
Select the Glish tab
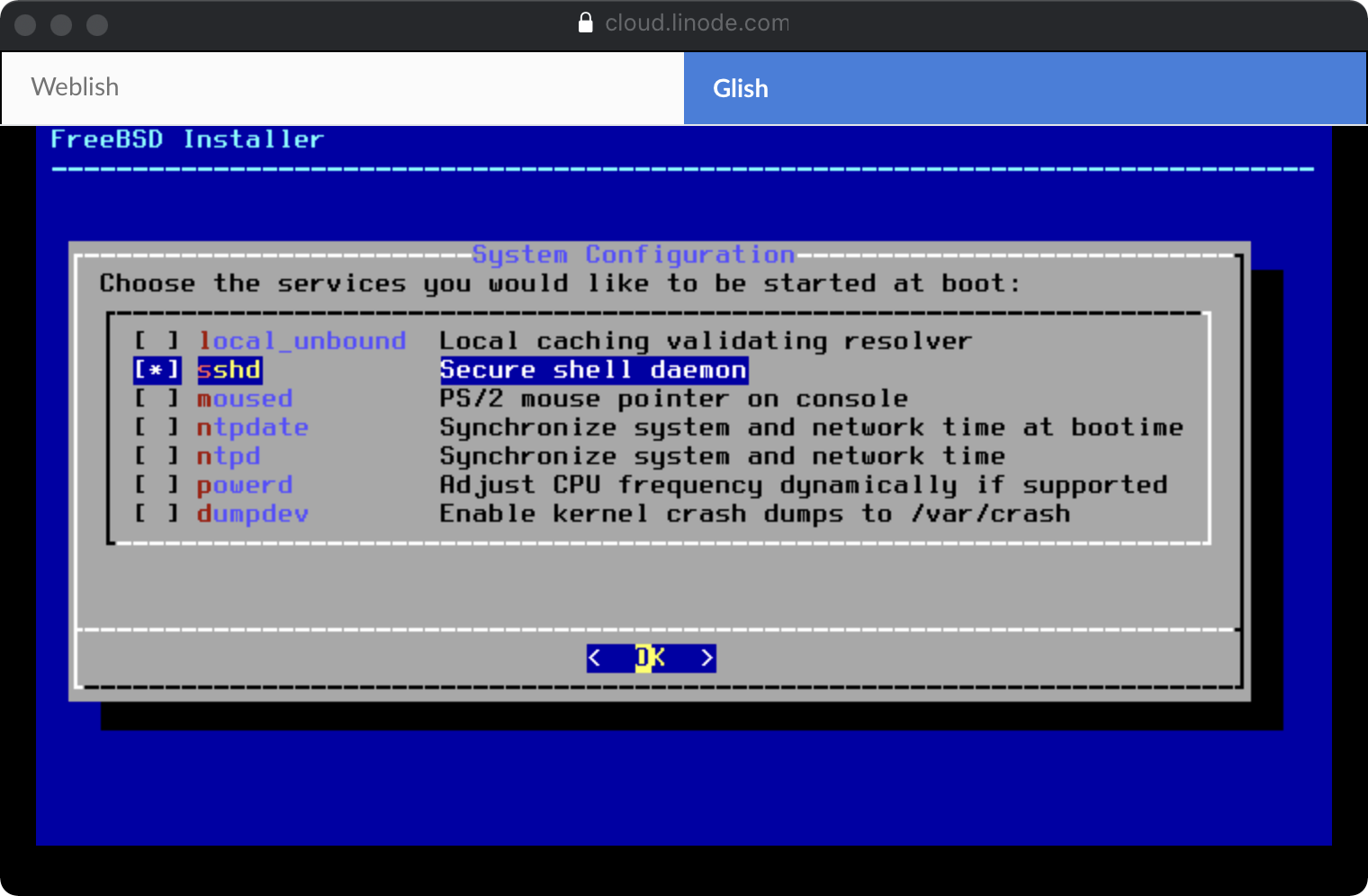point(1024,88)
